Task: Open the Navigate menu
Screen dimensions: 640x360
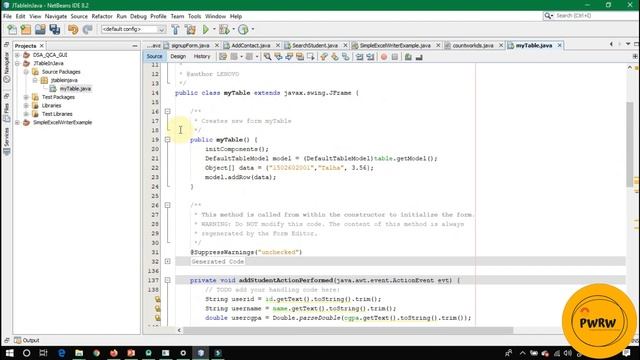Action: click(56, 16)
